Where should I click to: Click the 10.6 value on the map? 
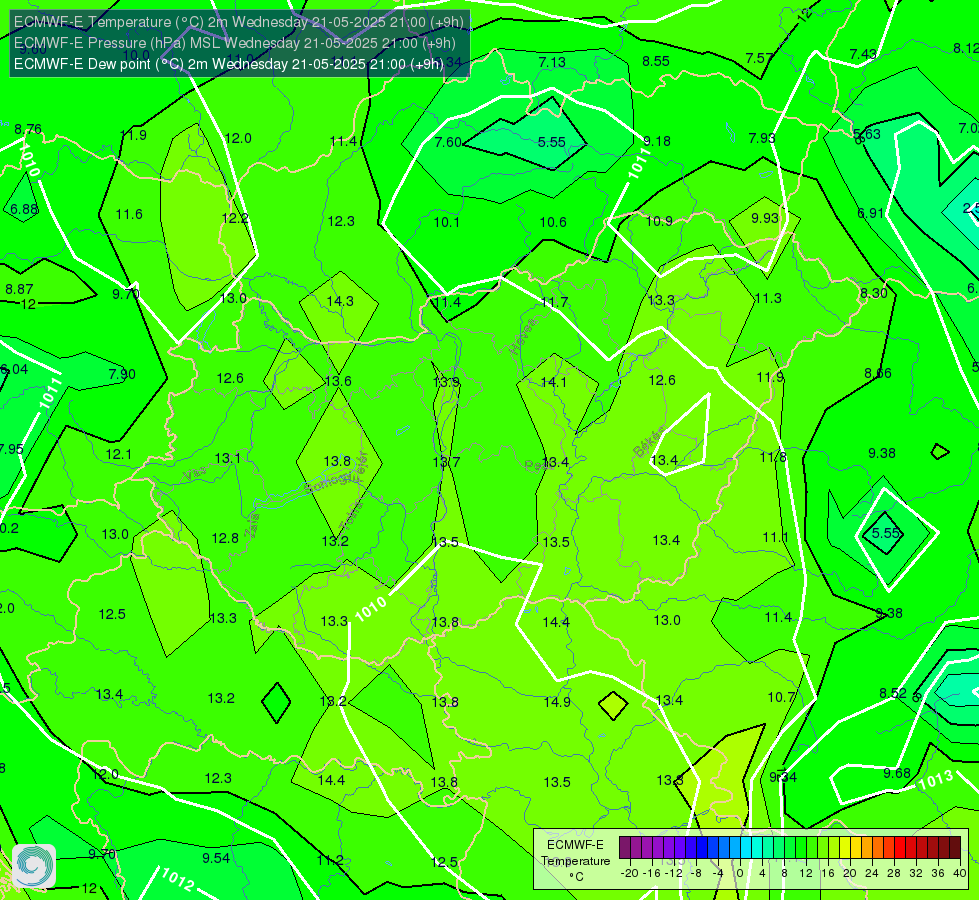pos(553,222)
